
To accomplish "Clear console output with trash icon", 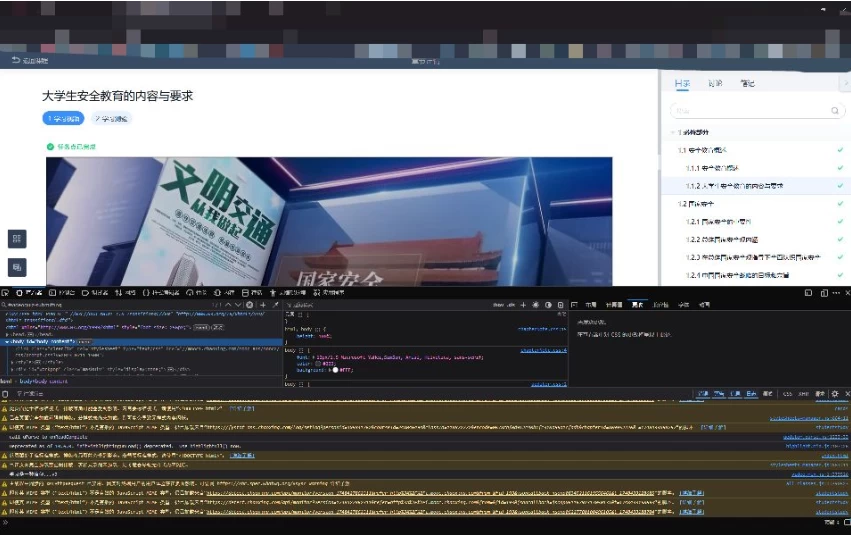I will point(5,394).
